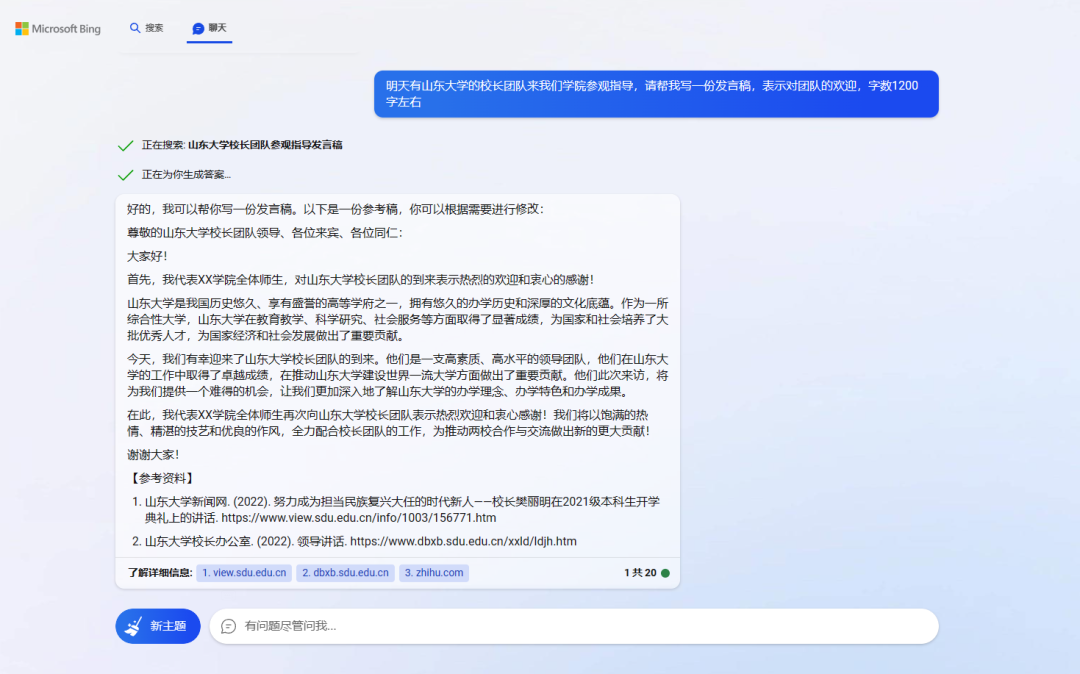Screen dimensions: 1080x674
Task: Open source link 1. view.sdu.edu.cn
Action: click(x=244, y=573)
